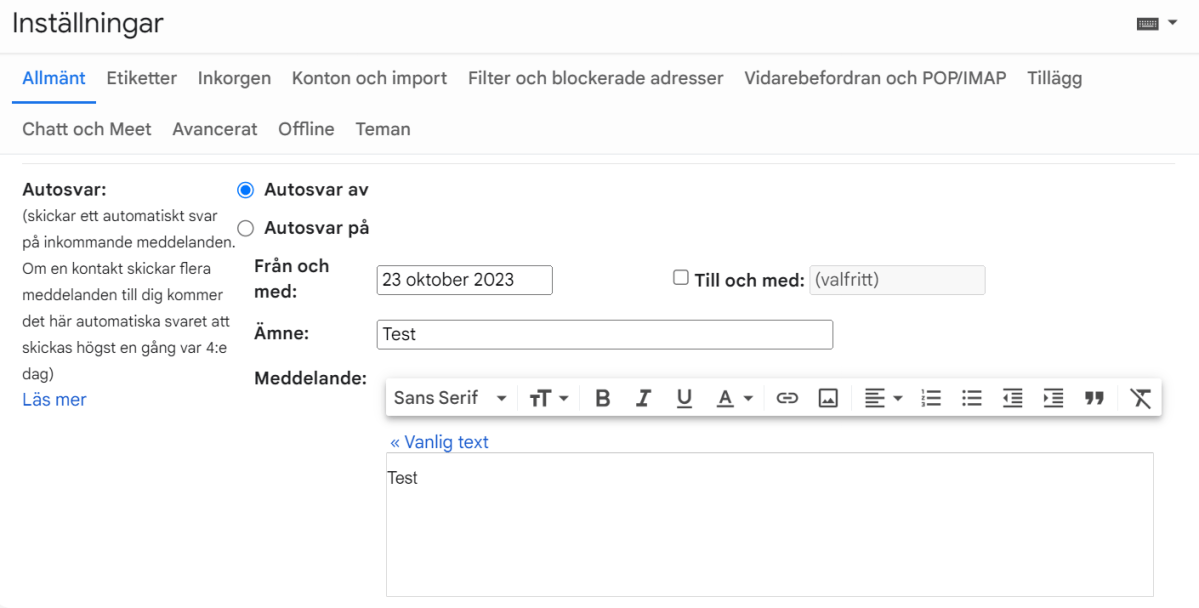The height and width of the screenshot is (608, 1199).
Task: Create a numbered list in the message
Action: (x=930, y=397)
